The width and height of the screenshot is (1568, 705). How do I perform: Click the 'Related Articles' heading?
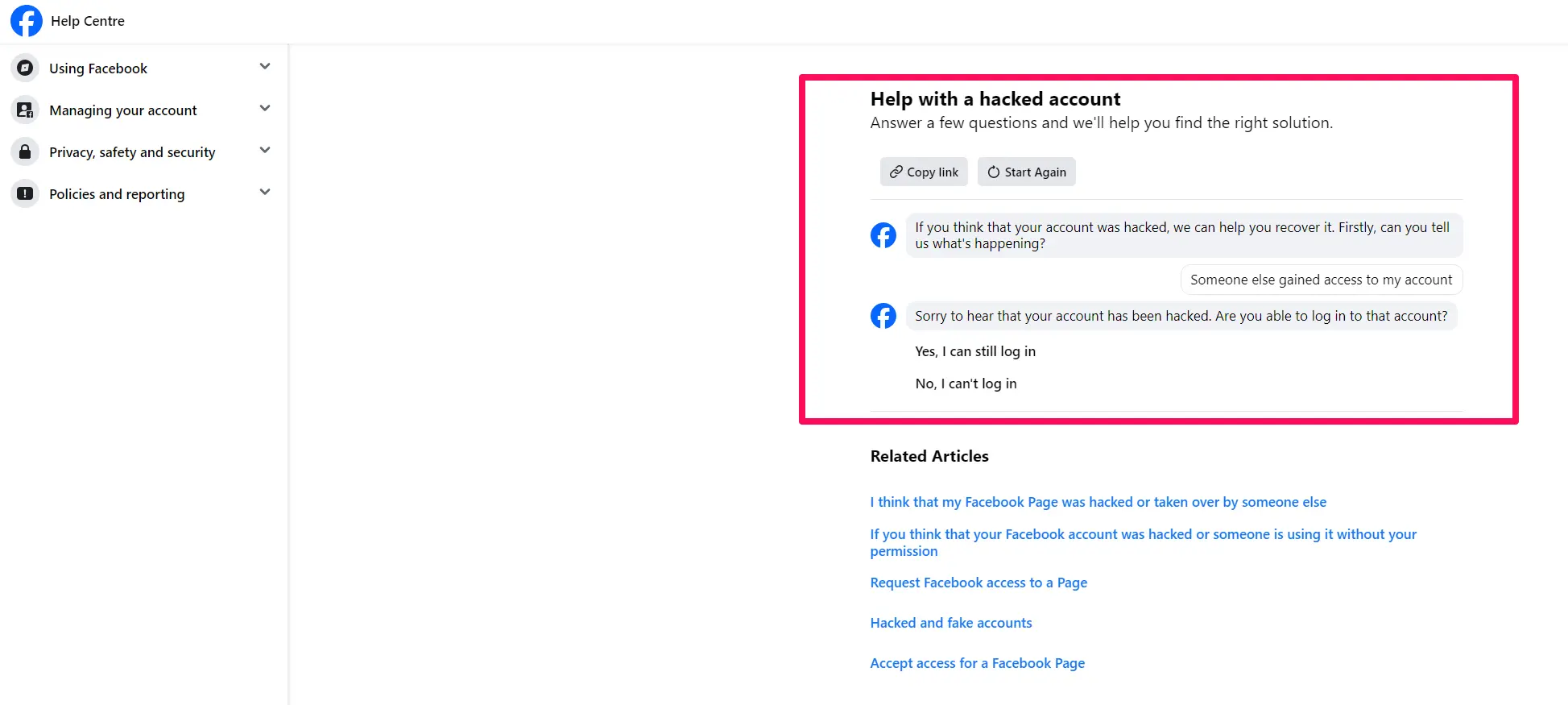[929, 456]
